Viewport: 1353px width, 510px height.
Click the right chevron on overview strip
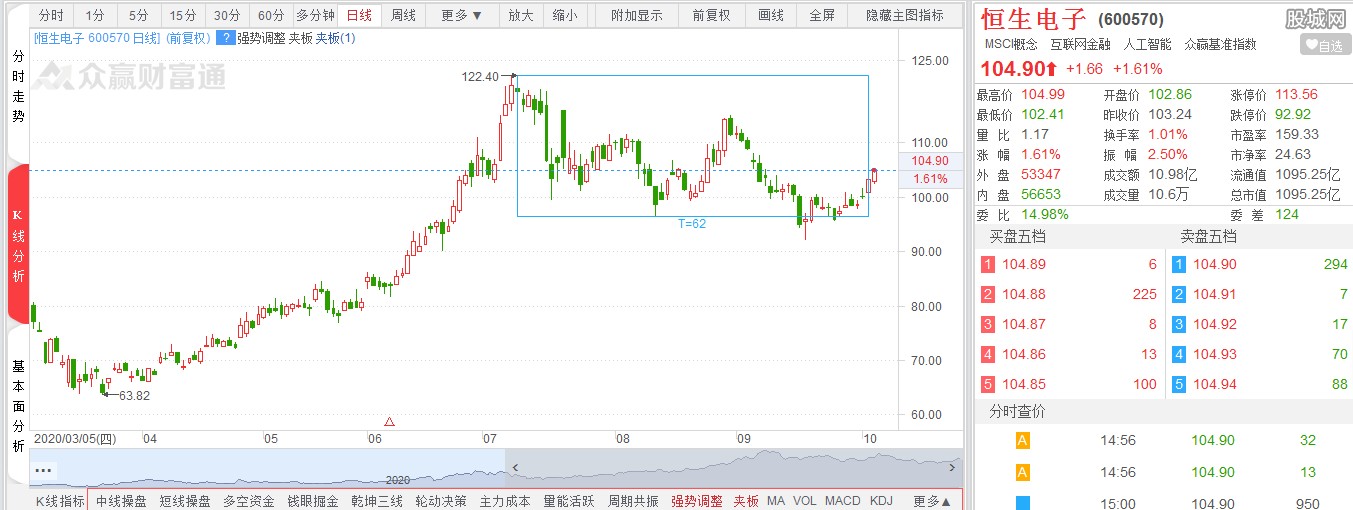click(952, 467)
